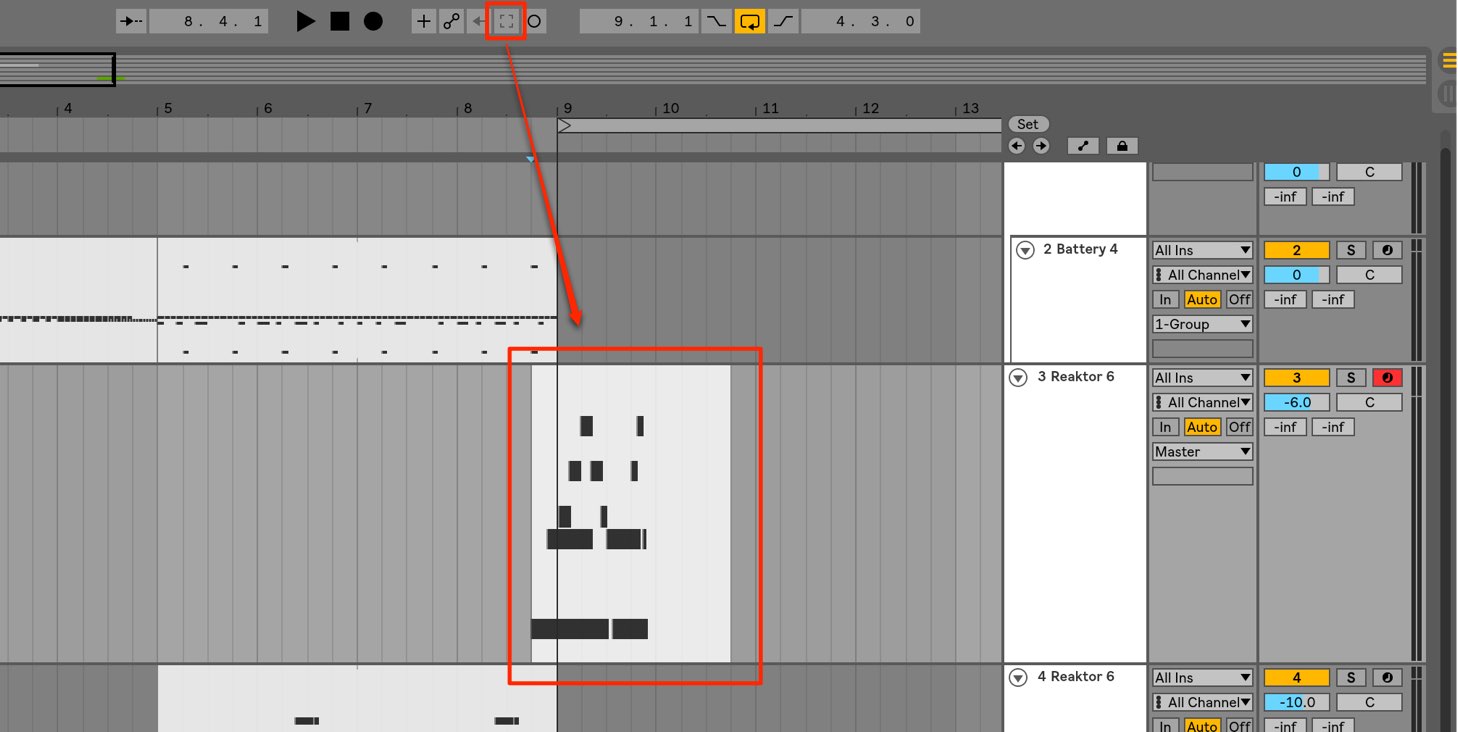This screenshot has height=732, width=1458.
Task: Click the pan C control on 4 Reaktor 6
Action: pyautogui.click(x=1369, y=702)
